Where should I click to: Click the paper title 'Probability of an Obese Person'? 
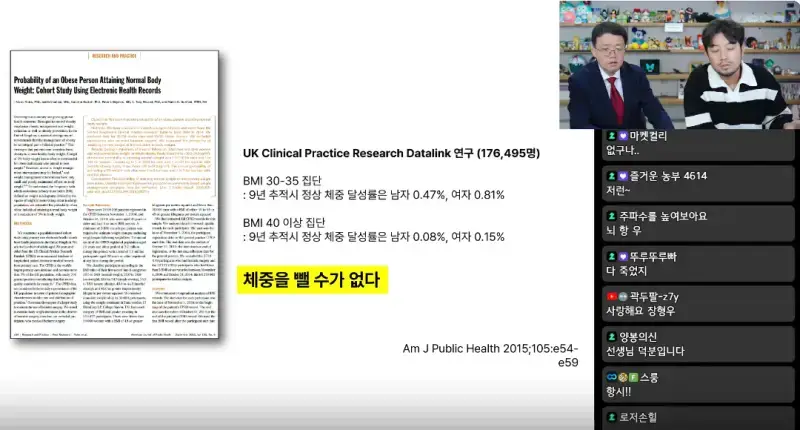(x=87, y=85)
